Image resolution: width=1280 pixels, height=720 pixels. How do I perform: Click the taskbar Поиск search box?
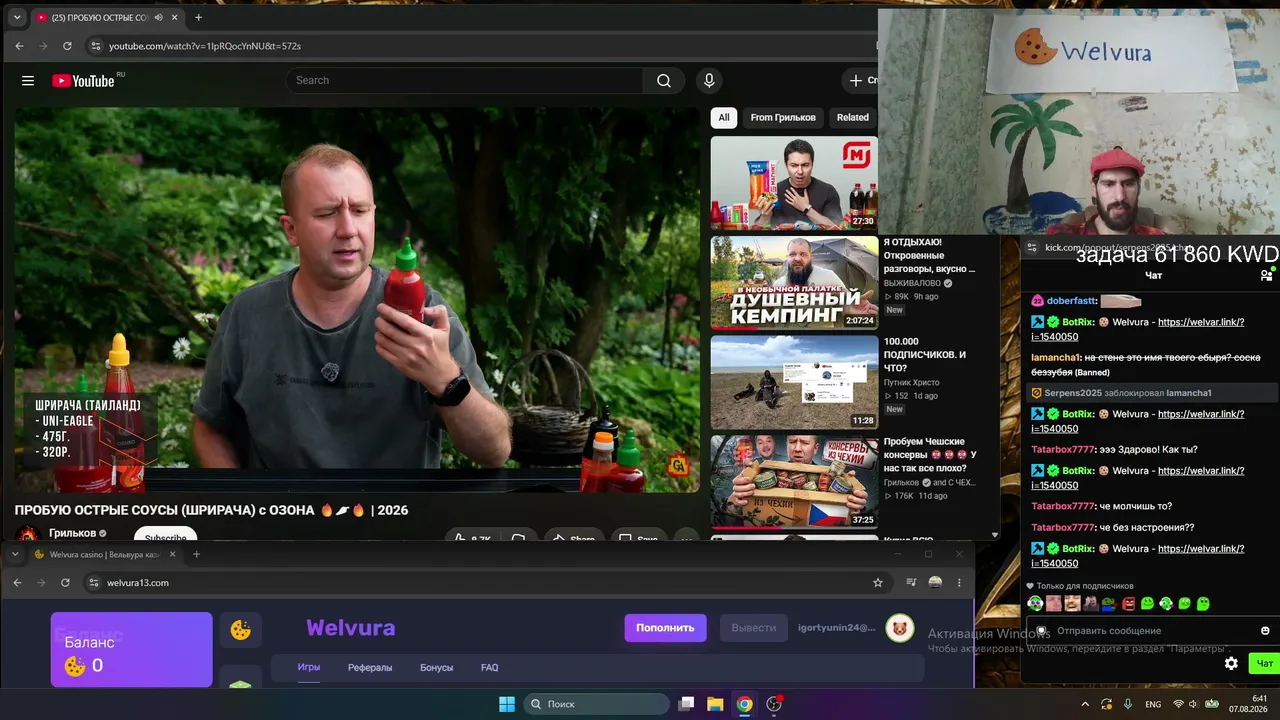coord(597,704)
